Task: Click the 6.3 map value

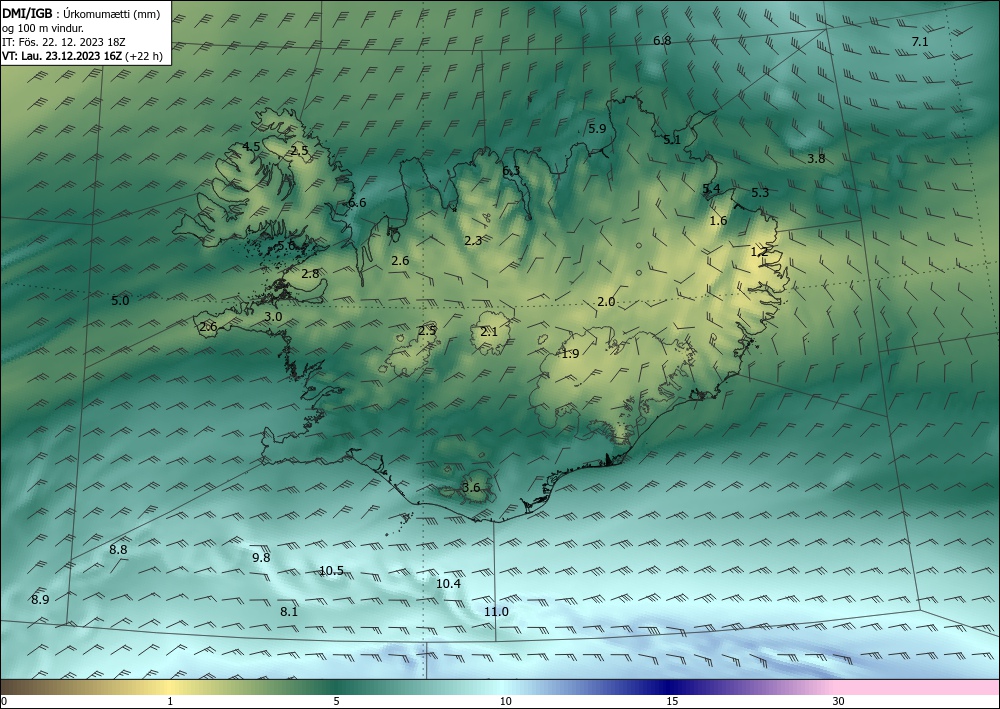Action: (511, 171)
